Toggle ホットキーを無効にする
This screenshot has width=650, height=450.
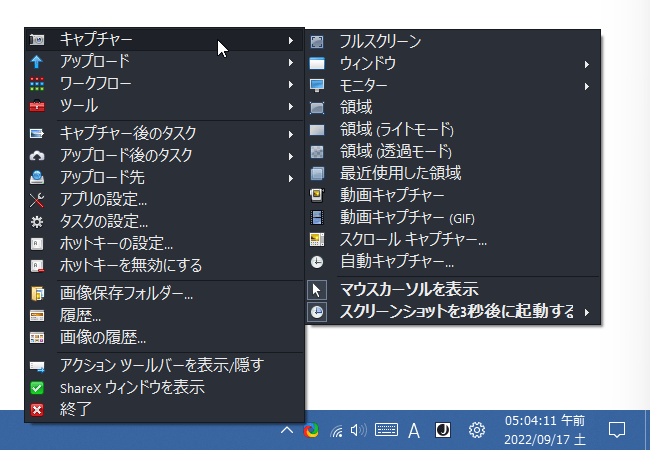click(x=165, y=266)
